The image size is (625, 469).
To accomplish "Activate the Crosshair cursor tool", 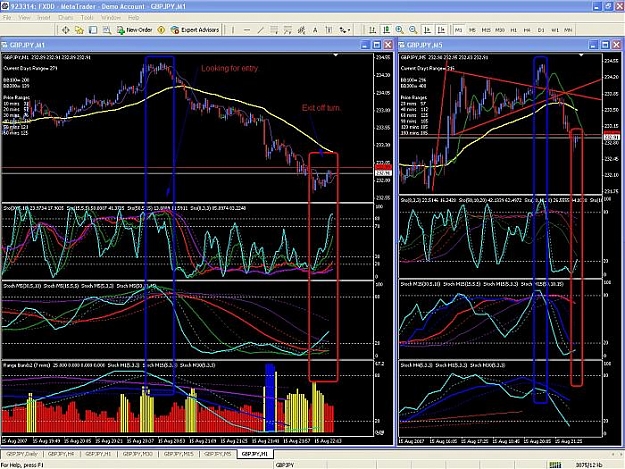I will [x=66, y=30].
